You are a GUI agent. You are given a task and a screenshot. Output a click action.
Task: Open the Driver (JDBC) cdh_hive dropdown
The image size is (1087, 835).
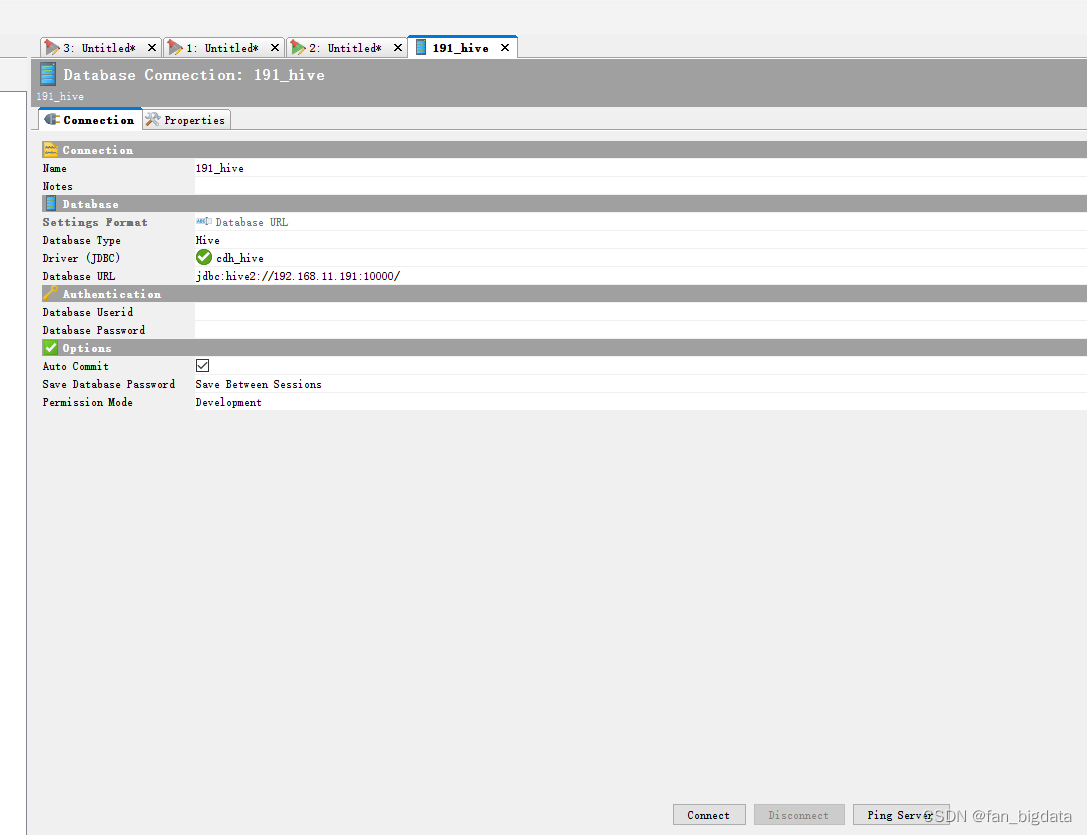[x=641, y=258]
